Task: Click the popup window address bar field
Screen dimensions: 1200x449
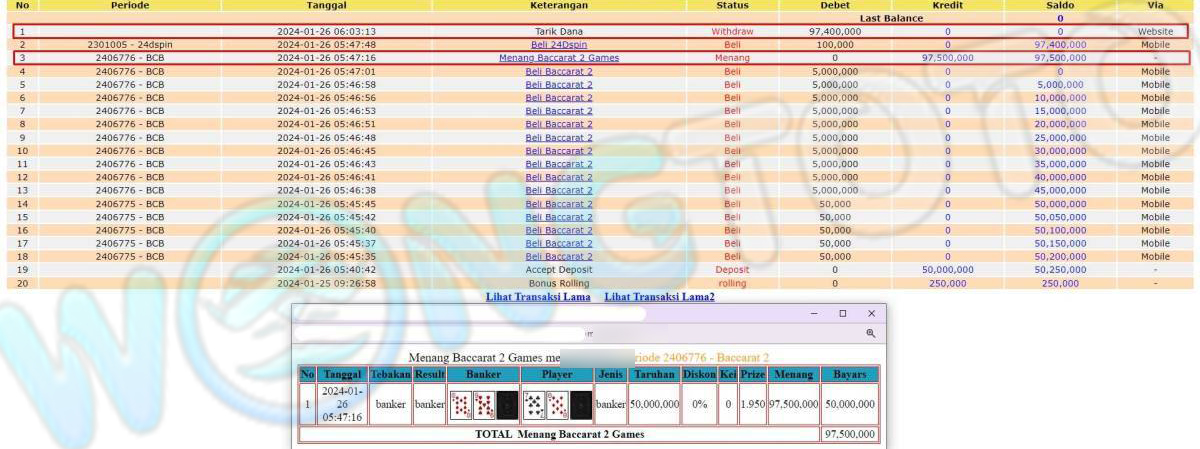Action: [x=440, y=333]
